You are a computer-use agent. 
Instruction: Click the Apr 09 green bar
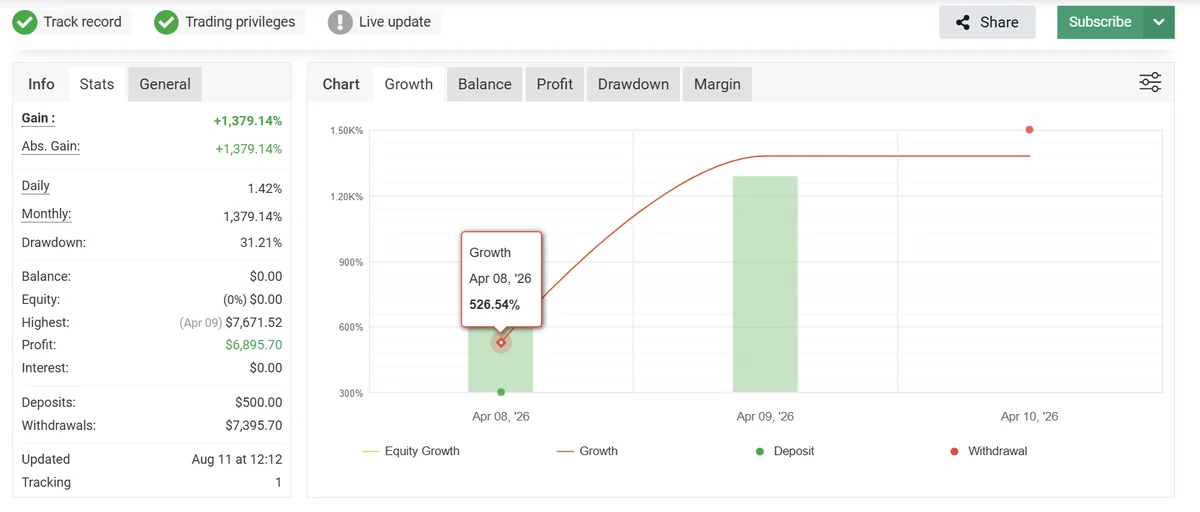tap(765, 284)
